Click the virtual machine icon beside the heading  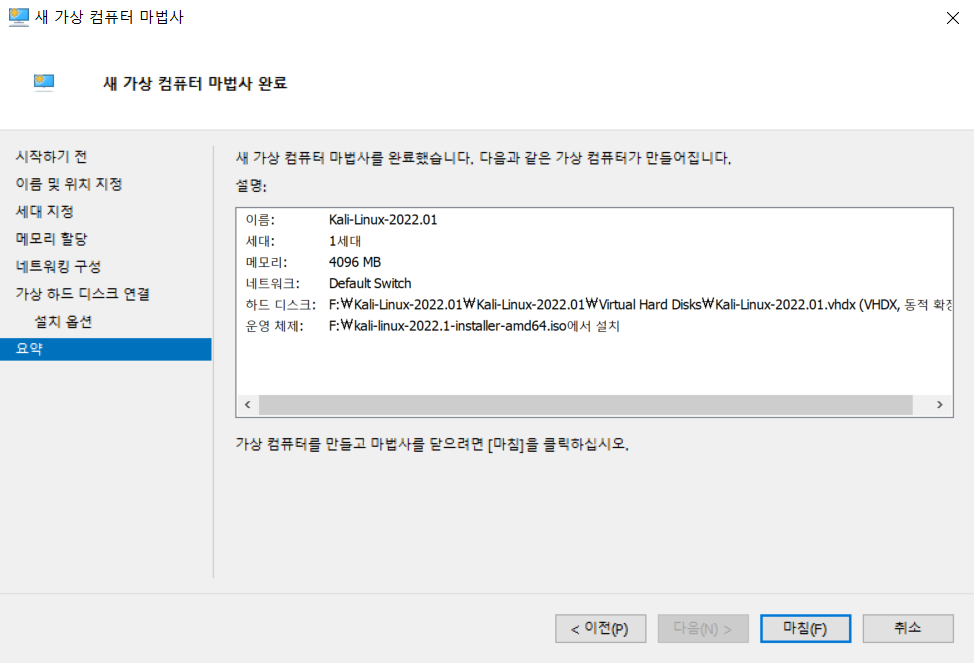click(44, 83)
